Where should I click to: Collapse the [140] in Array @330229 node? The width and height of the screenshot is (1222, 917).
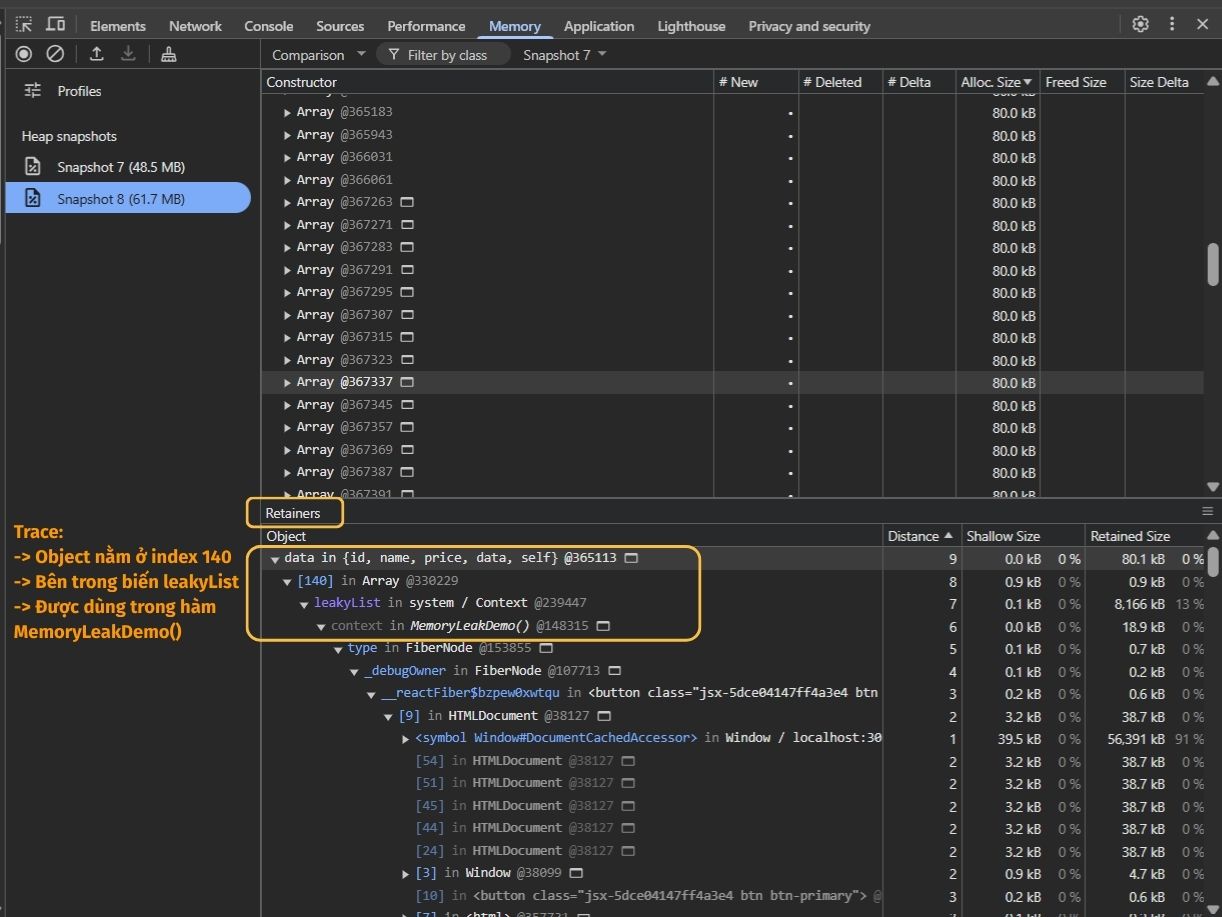288,581
